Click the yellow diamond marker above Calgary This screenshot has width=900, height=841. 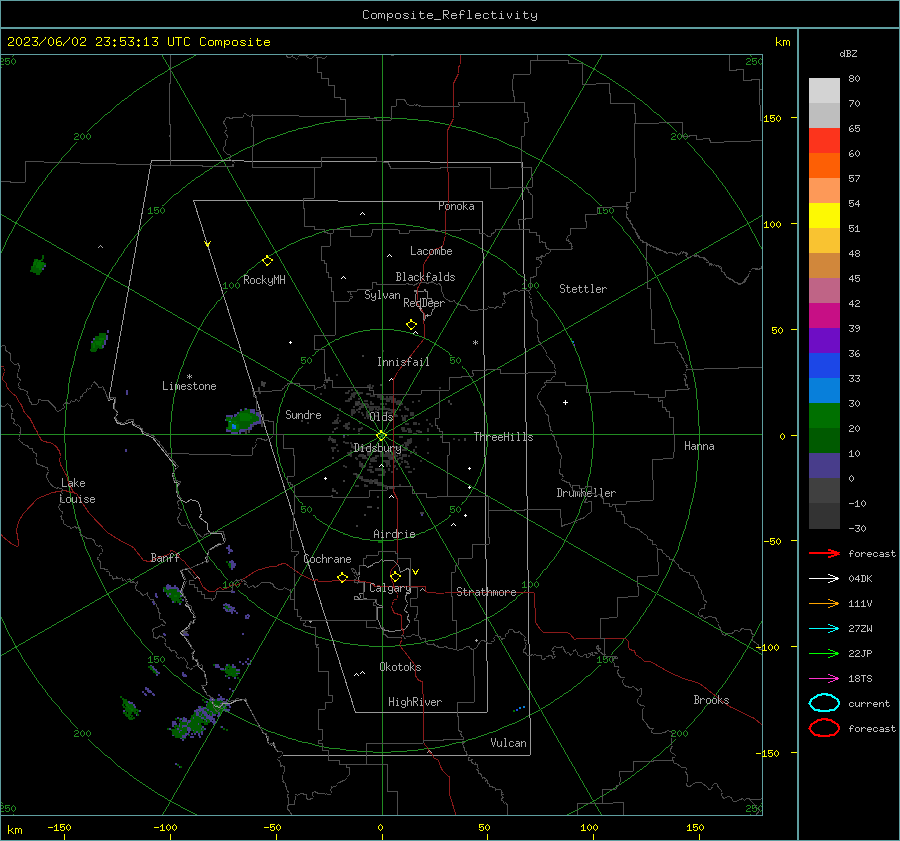[395, 576]
